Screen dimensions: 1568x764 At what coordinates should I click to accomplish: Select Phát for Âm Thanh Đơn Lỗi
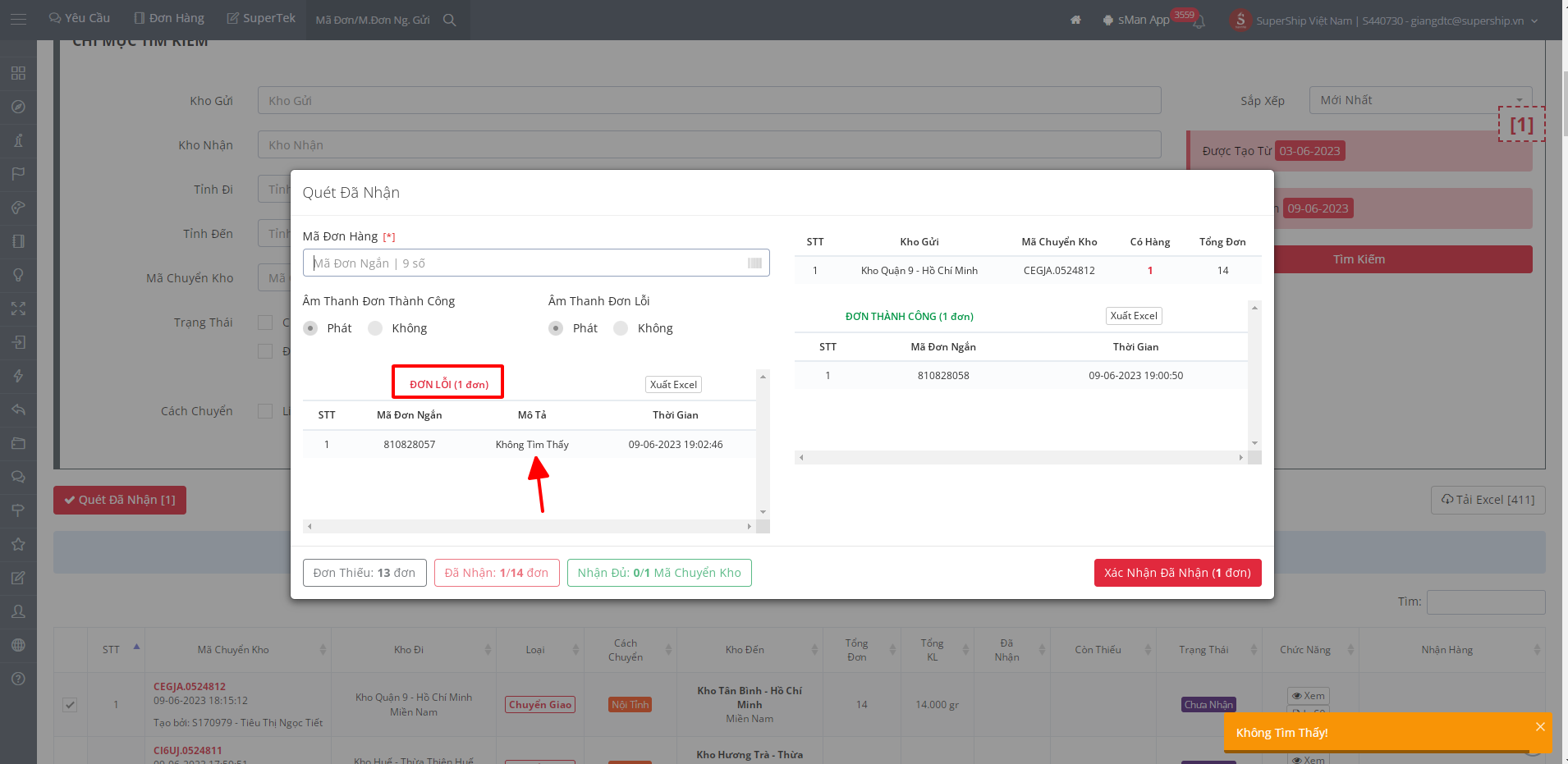click(556, 328)
